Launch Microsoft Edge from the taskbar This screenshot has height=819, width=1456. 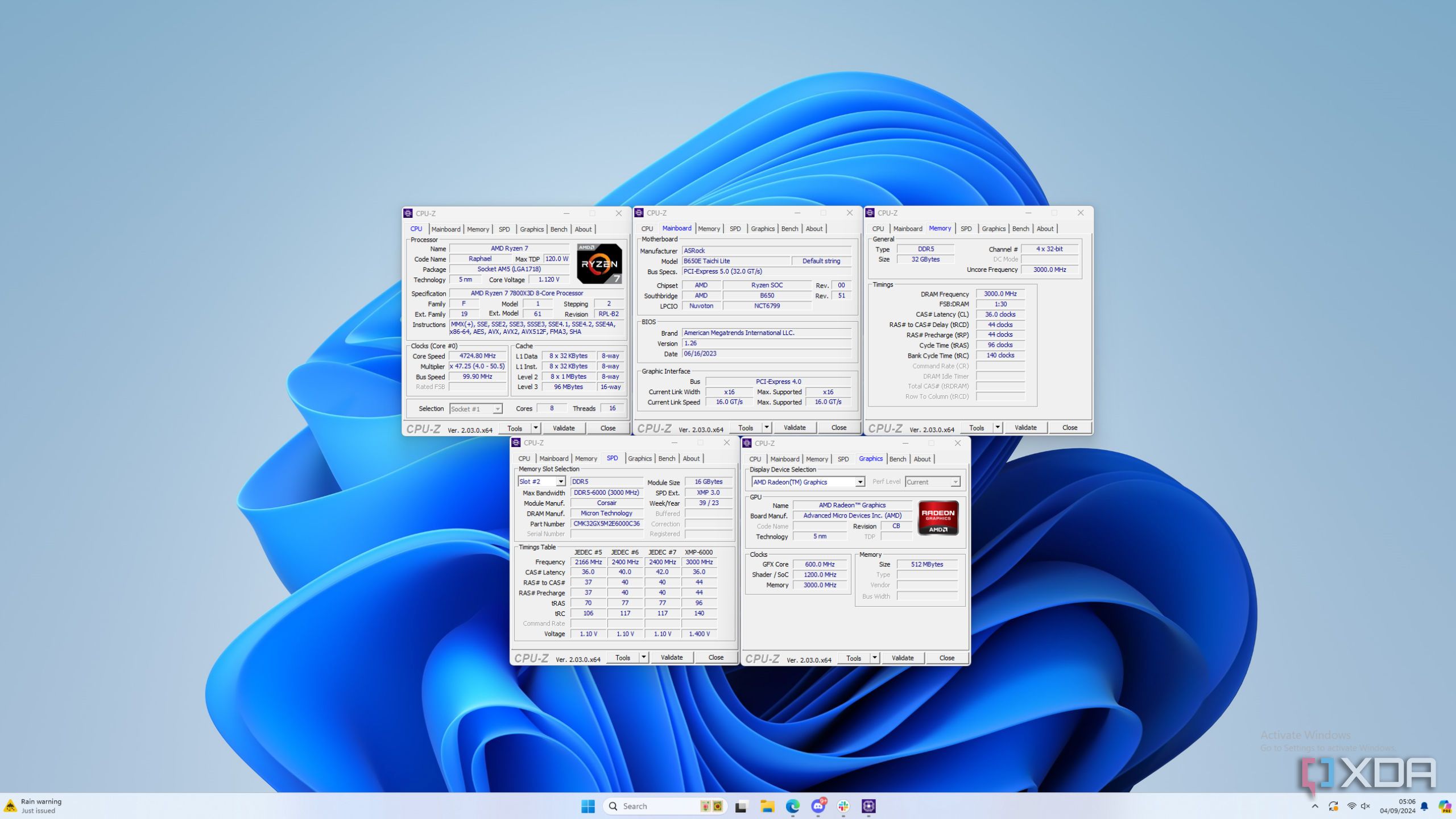pos(793,806)
